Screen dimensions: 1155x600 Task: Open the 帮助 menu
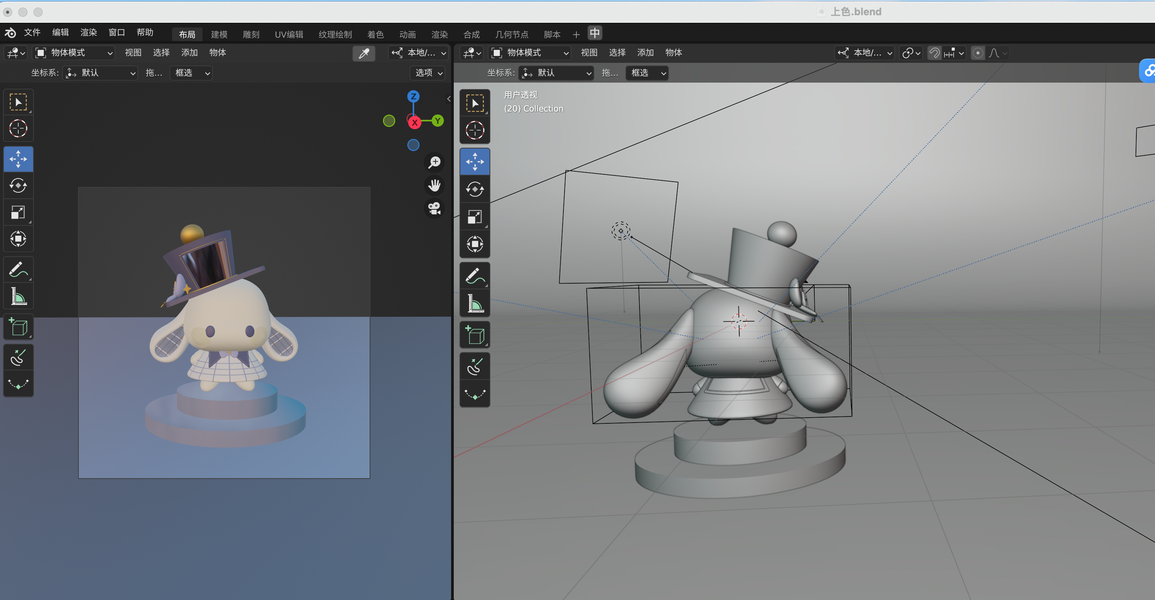[145, 32]
